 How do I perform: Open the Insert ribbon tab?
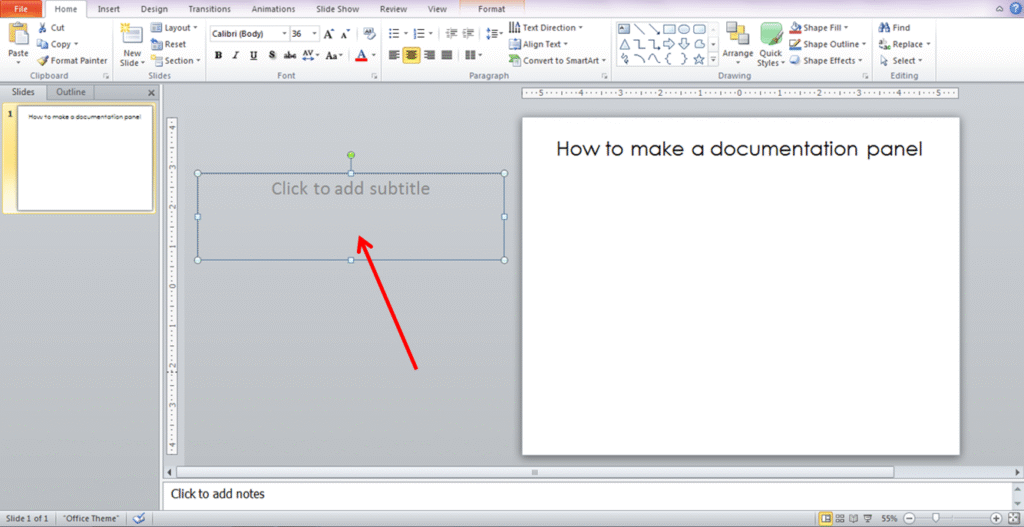(108, 9)
